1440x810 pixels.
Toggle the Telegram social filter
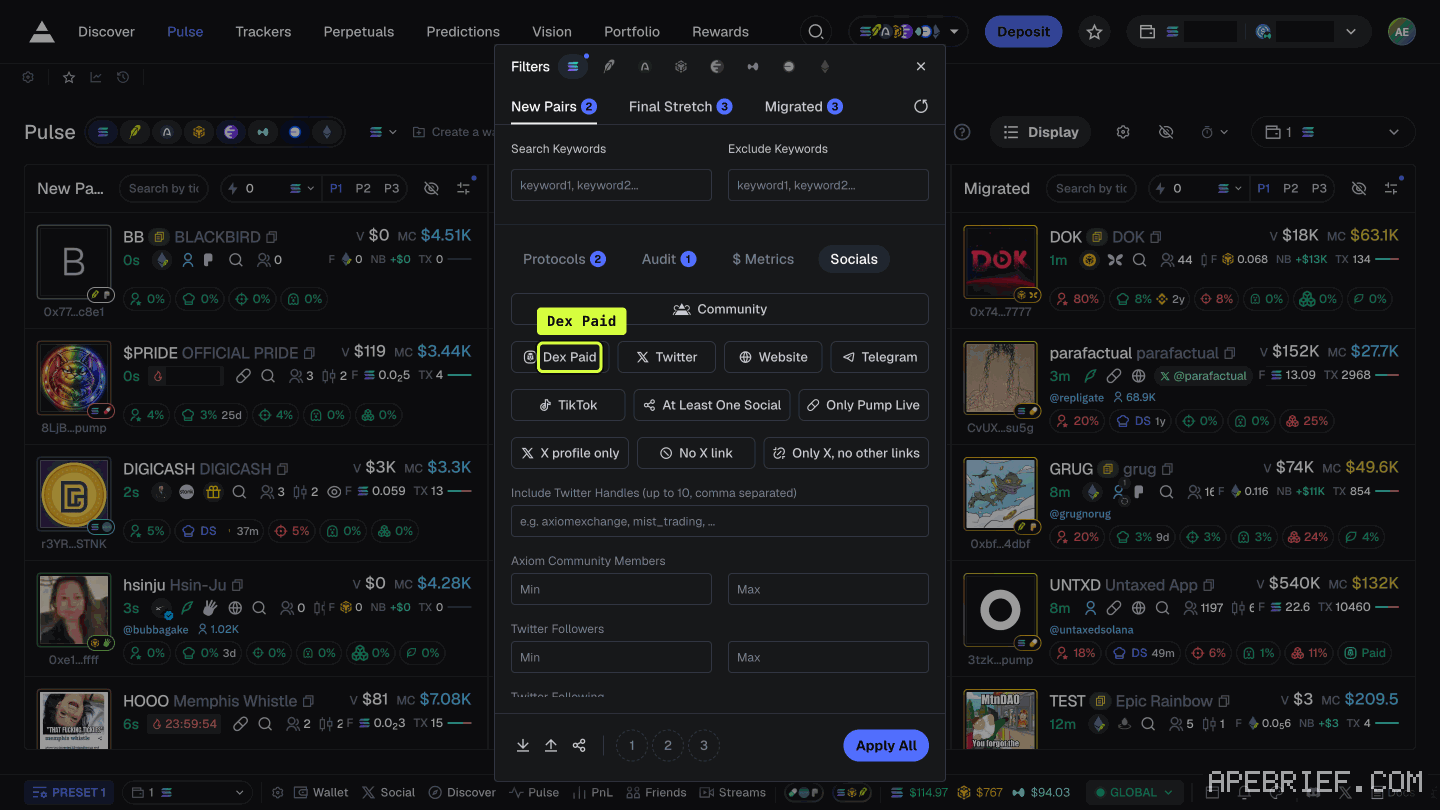point(880,357)
